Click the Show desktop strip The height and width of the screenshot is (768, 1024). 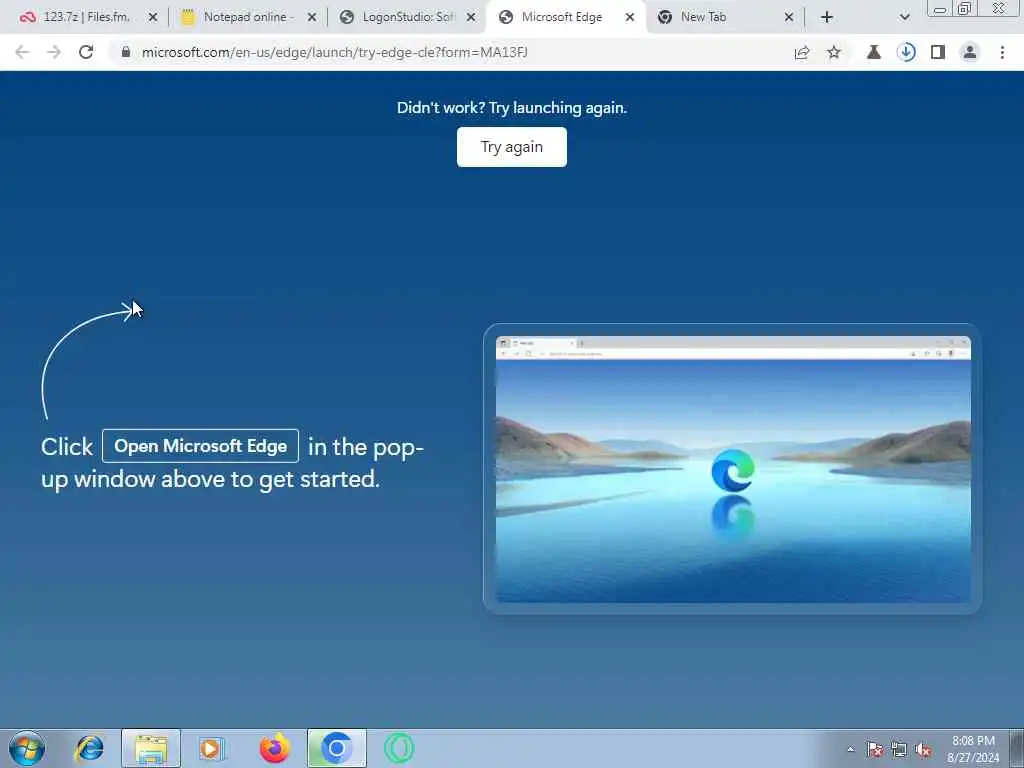click(1016, 748)
